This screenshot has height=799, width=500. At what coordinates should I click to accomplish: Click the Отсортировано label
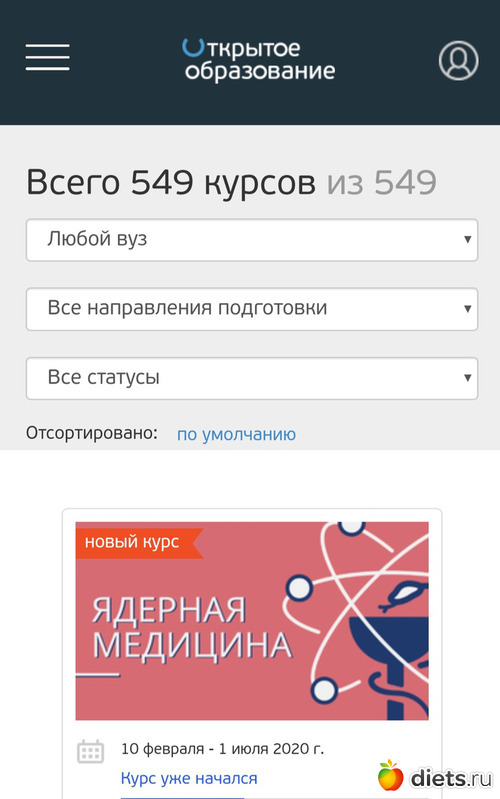[92, 433]
